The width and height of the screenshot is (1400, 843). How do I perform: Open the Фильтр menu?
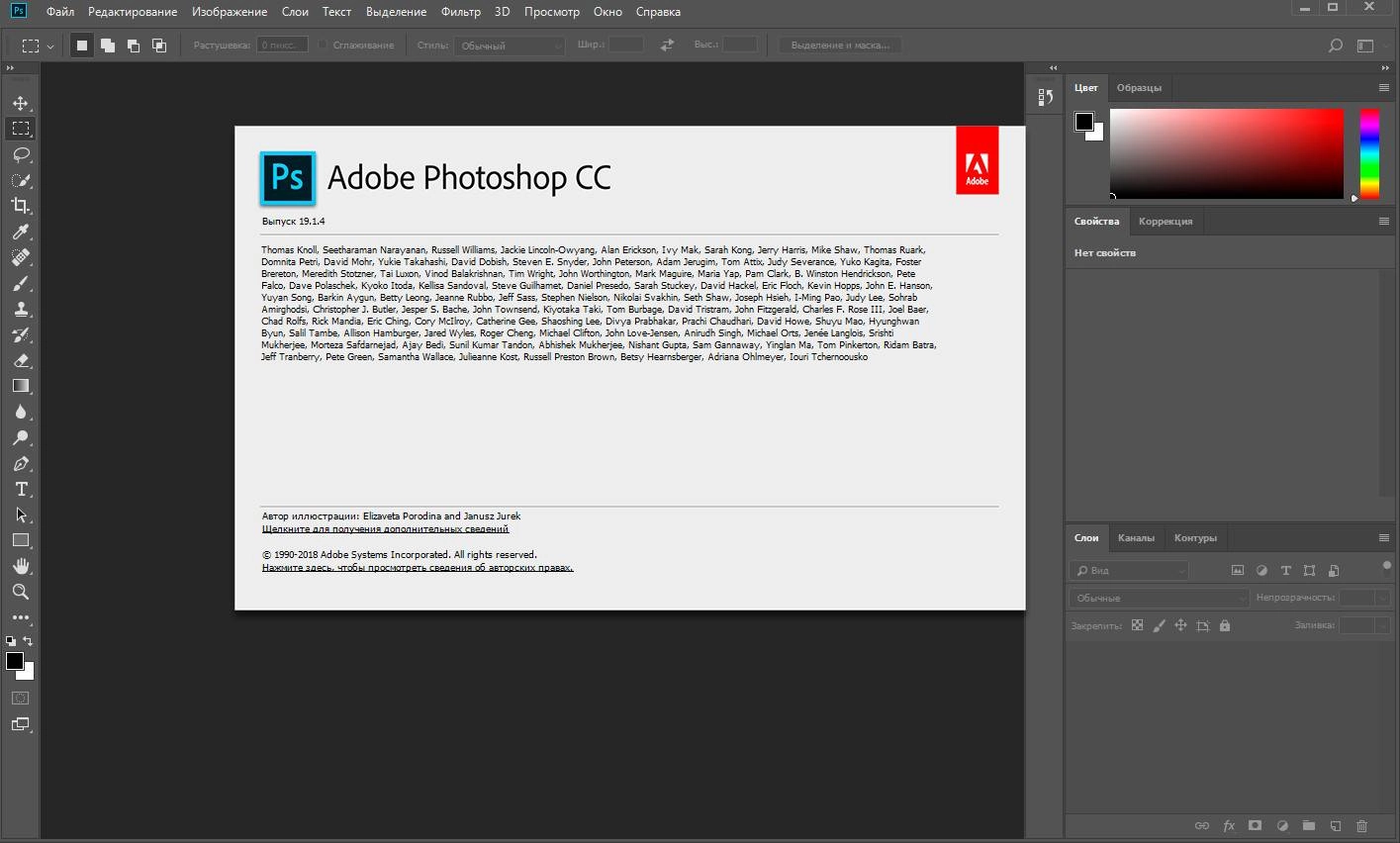461,12
